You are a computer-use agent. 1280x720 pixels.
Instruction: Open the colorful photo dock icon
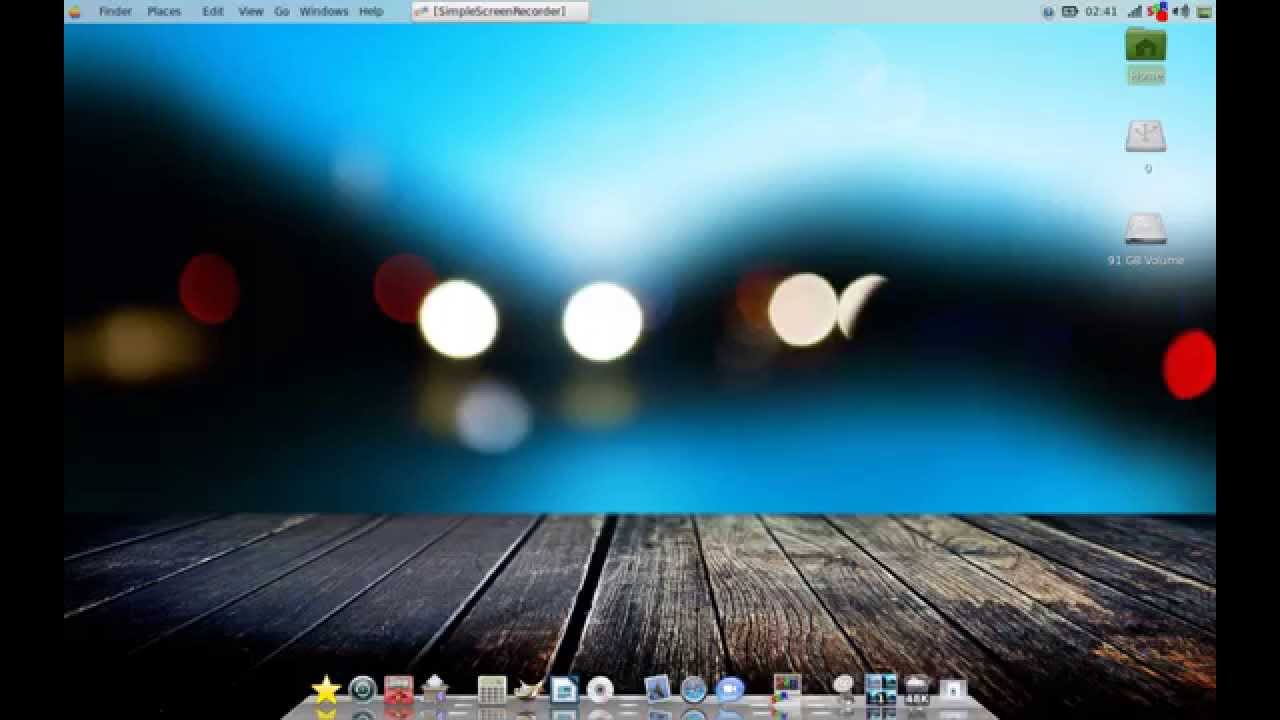point(787,688)
